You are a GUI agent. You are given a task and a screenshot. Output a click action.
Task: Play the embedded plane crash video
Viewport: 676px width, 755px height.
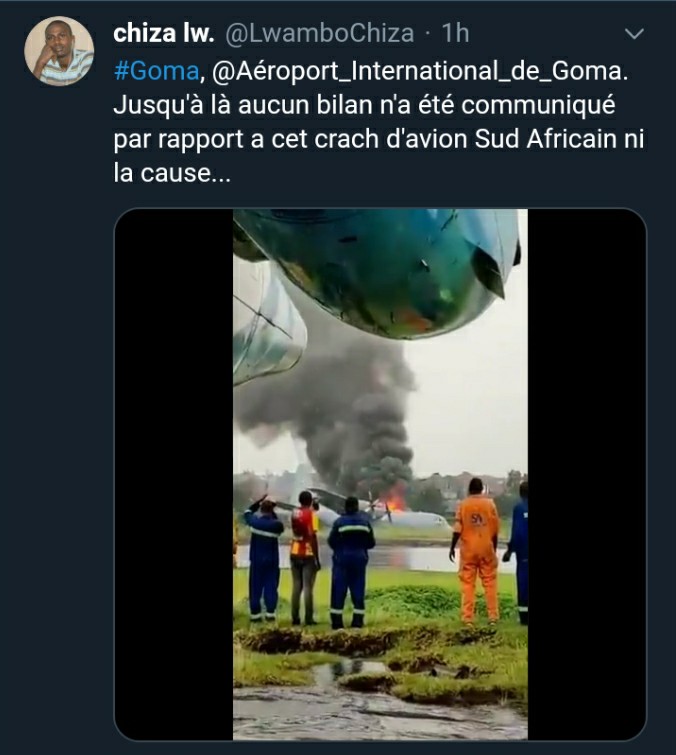click(x=380, y=474)
